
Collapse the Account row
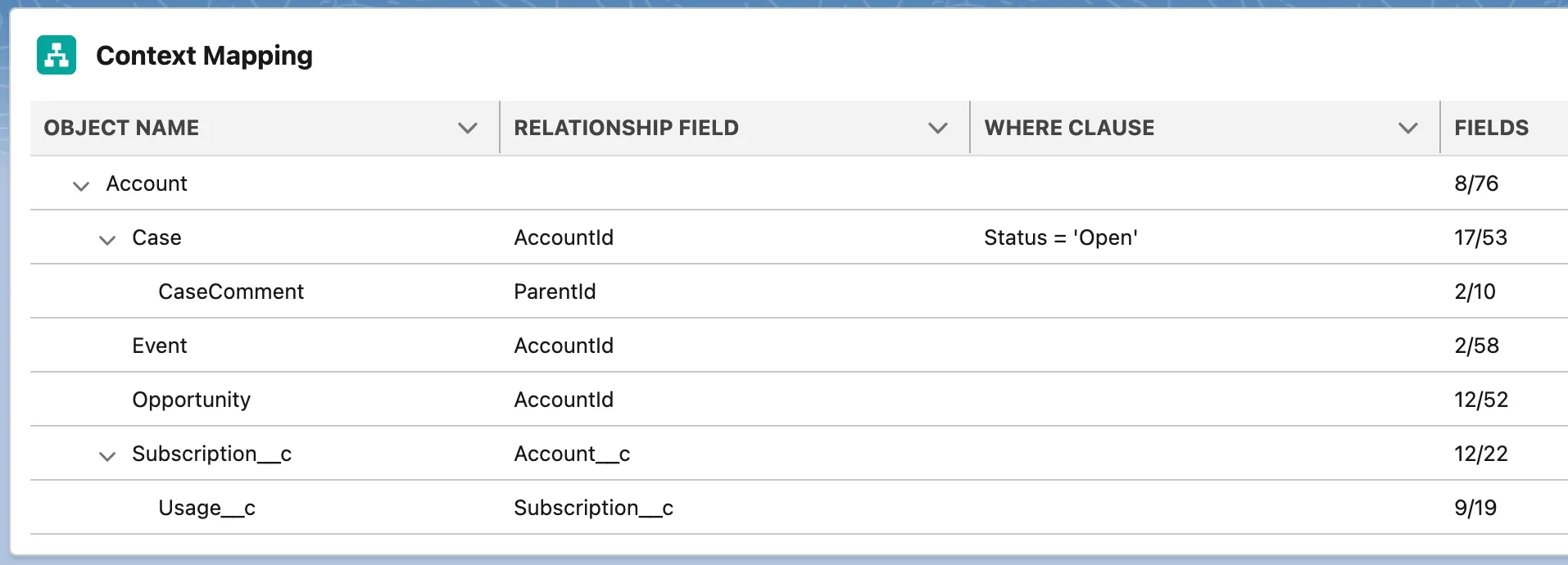point(80,185)
